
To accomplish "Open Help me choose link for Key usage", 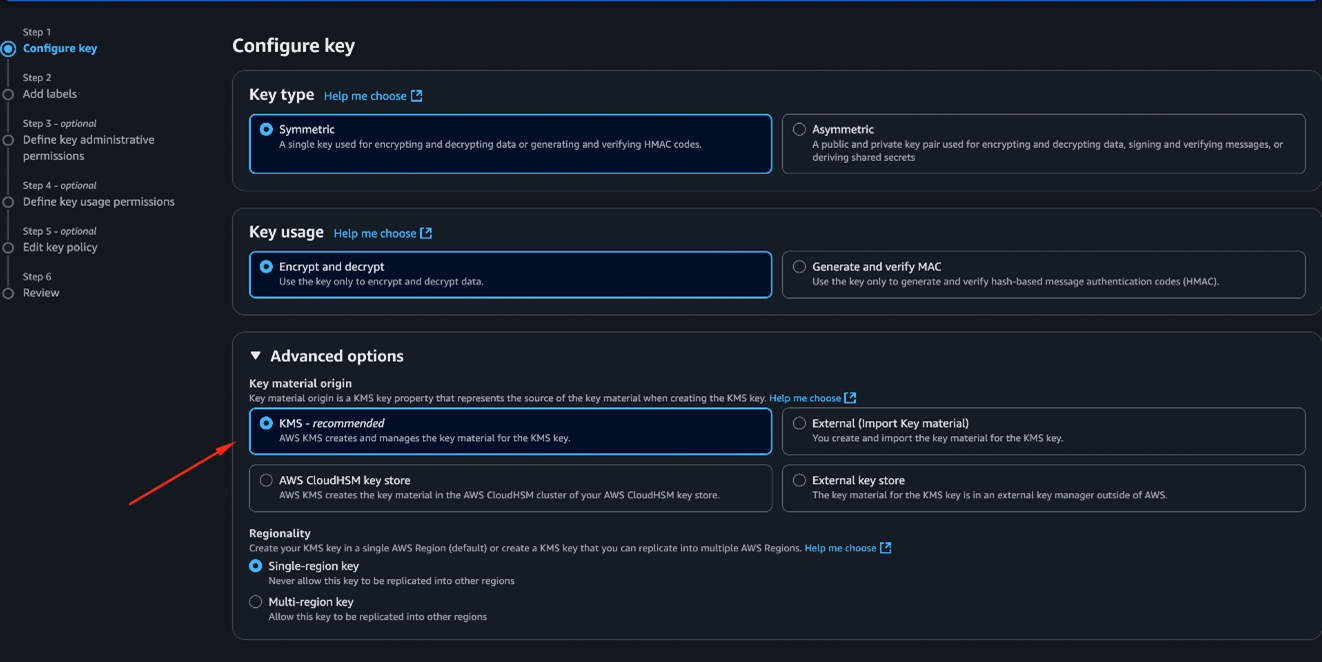I will (x=375, y=233).
